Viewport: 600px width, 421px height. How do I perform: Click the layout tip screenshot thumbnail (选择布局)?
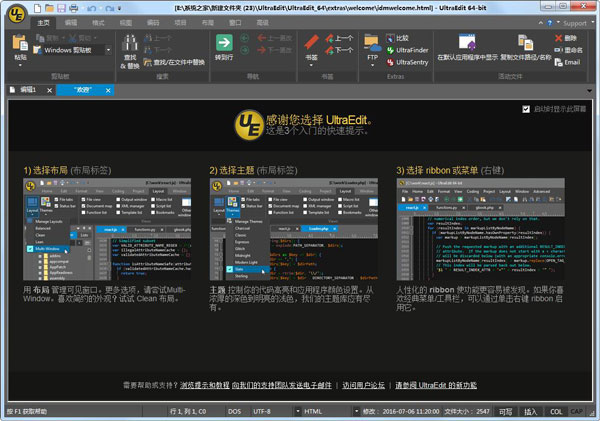click(107, 229)
